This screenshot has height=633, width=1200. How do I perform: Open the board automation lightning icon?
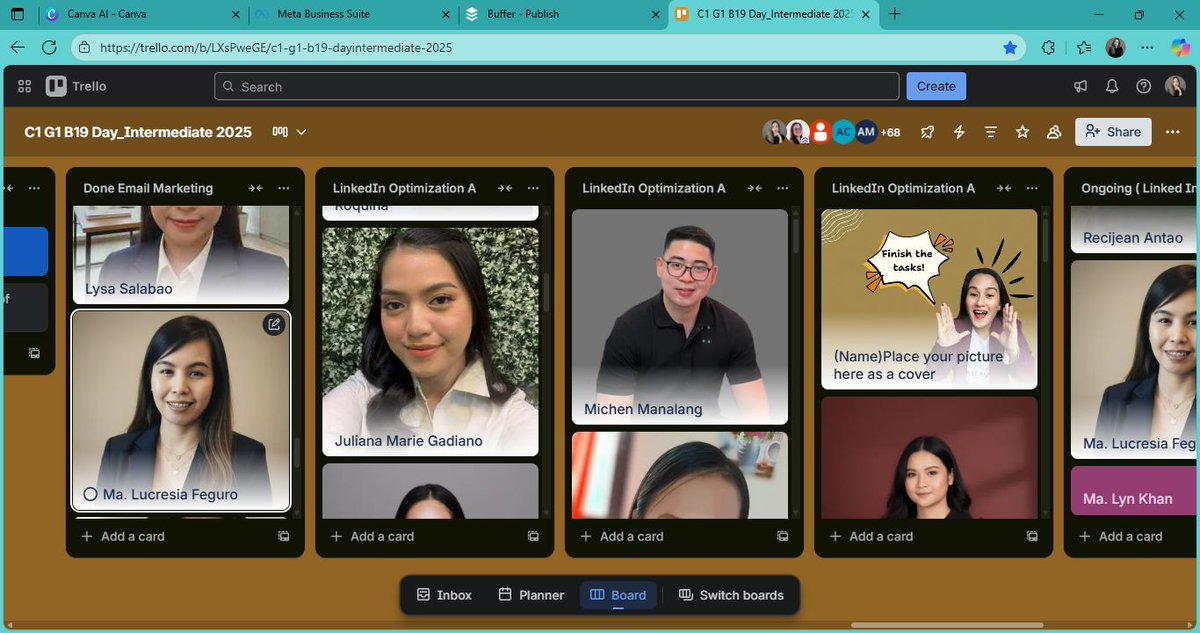tap(959, 131)
